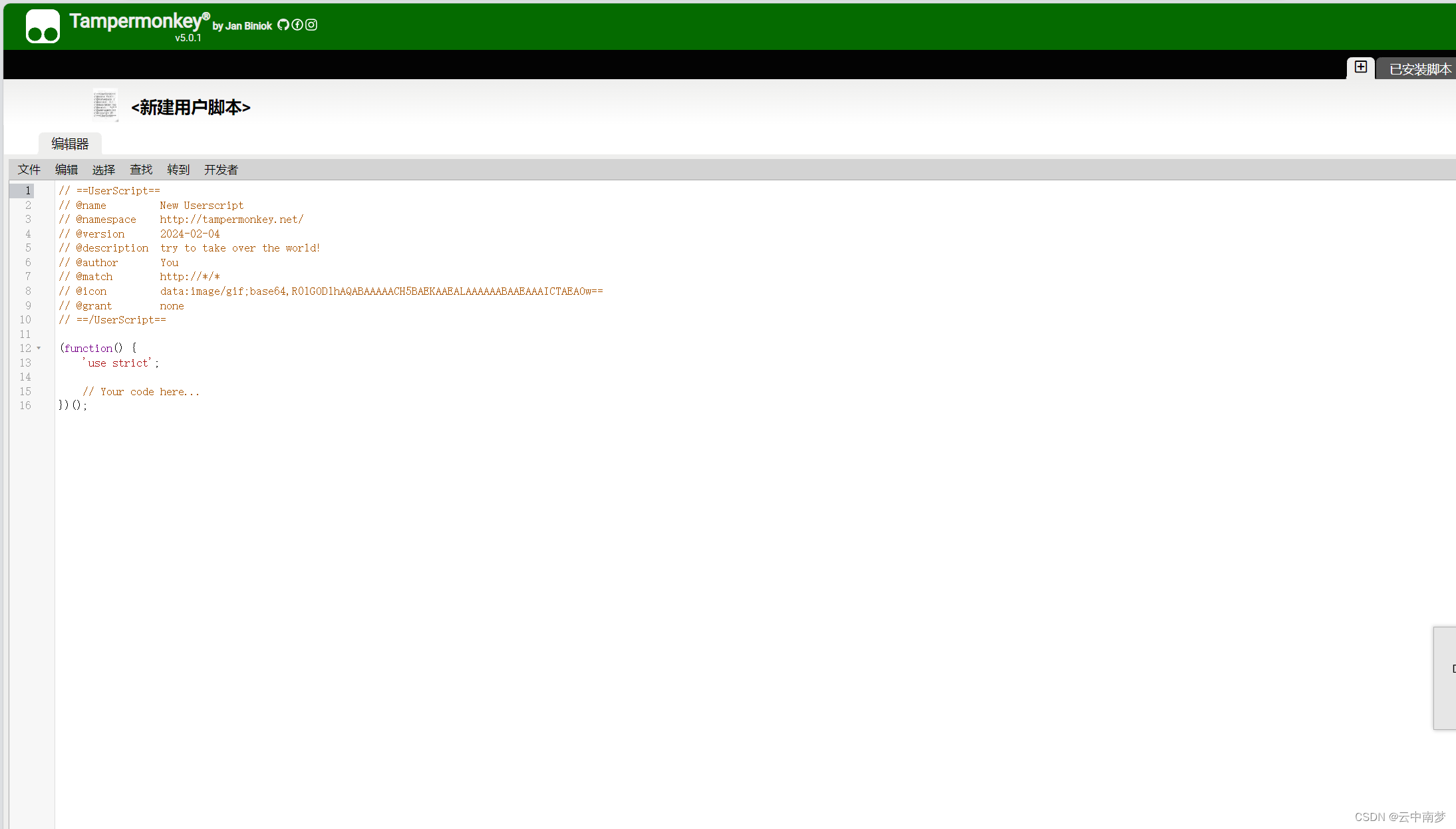
Task: Click the @match http://*/* line
Action: pyautogui.click(x=190, y=277)
